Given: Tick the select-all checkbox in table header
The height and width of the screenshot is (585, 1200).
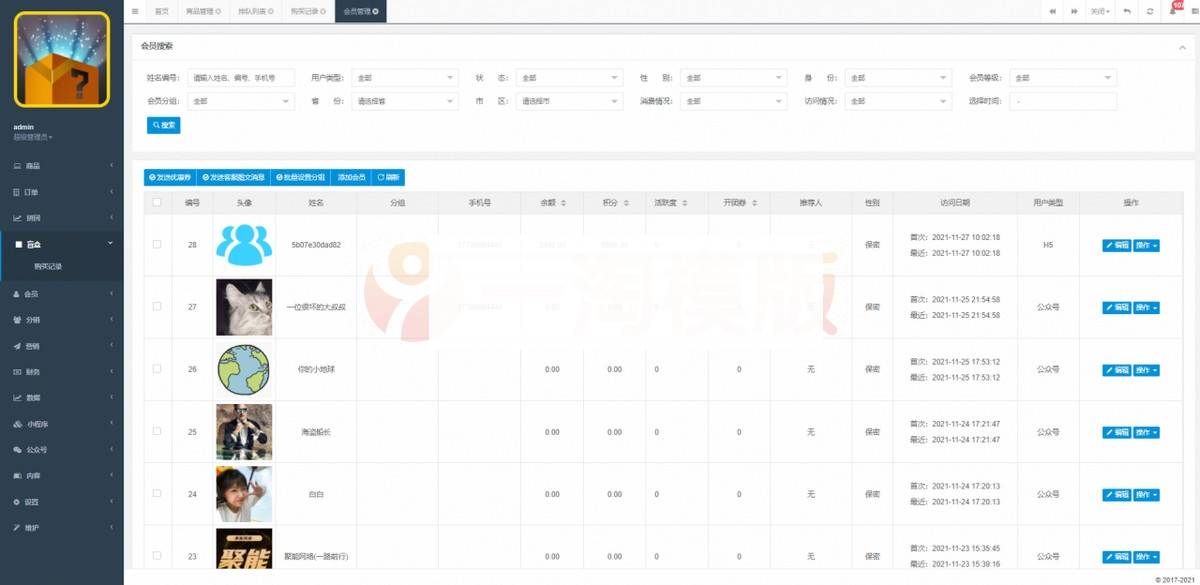Looking at the screenshot, I should point(156,202).
